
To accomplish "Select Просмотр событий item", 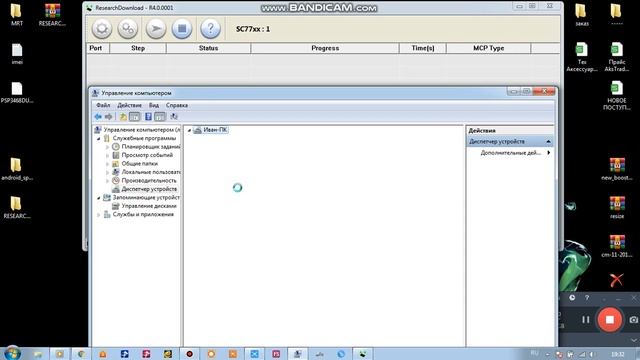I will pyautogui.click(x=147, y=155).
